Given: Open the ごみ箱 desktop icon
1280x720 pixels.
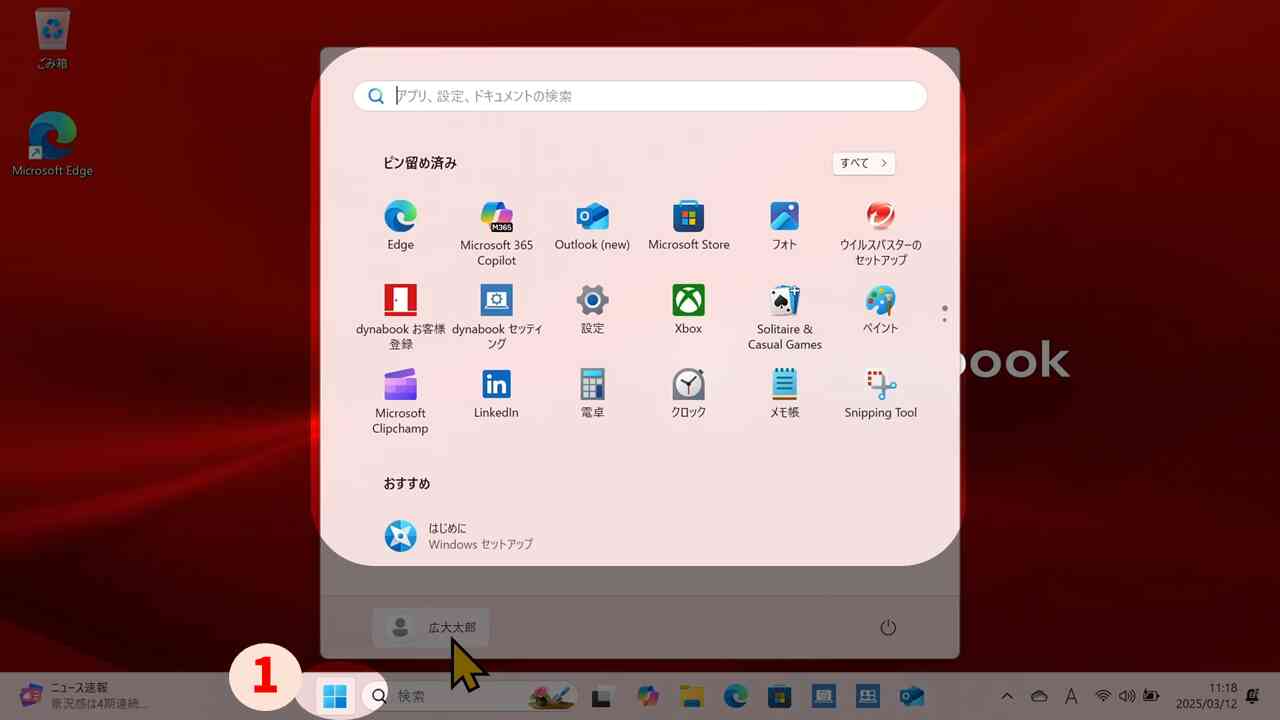Looking at the screenshot, I should [x=52, y=40].
